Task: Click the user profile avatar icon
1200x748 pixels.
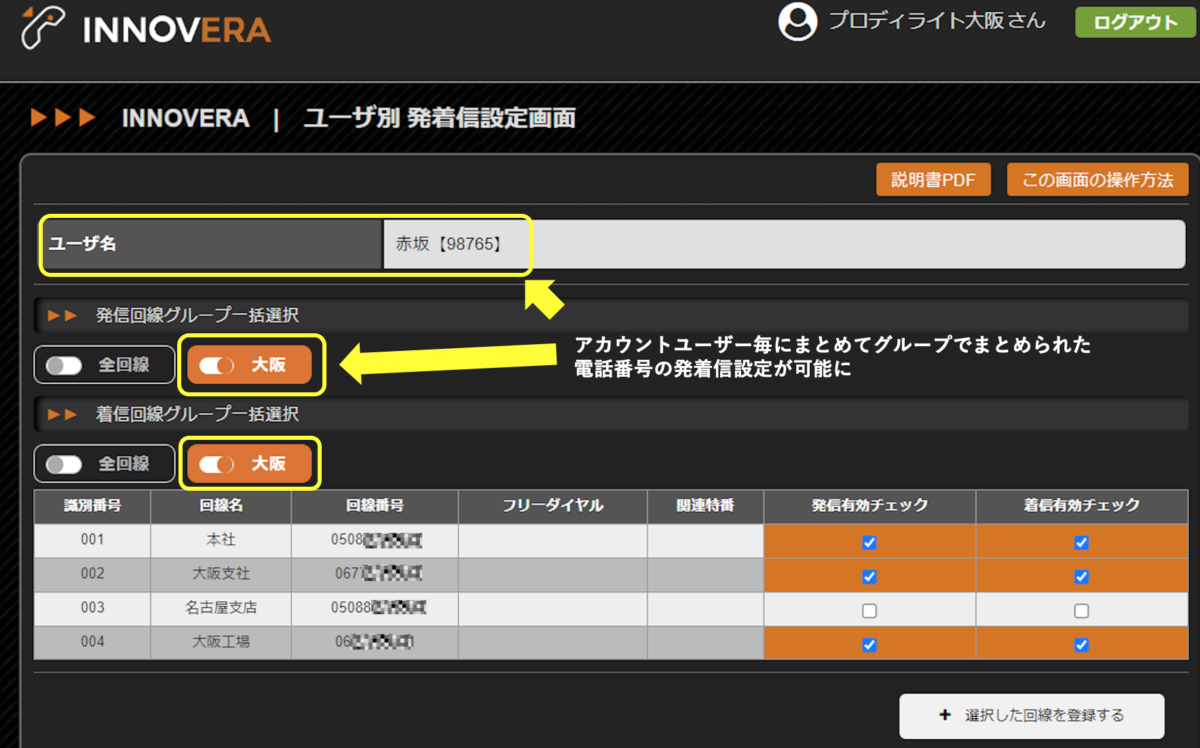Action: pyautogui.click(x=797, y=21)
